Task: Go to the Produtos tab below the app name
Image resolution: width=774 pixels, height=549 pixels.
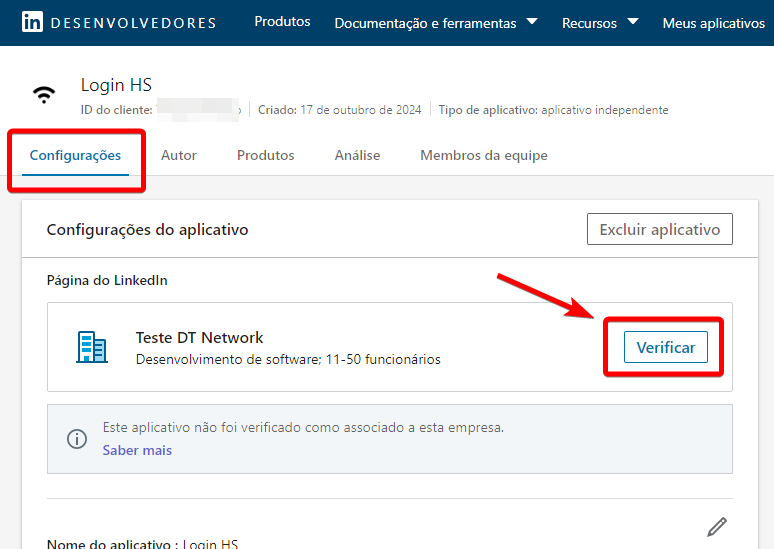Action: 265,156
